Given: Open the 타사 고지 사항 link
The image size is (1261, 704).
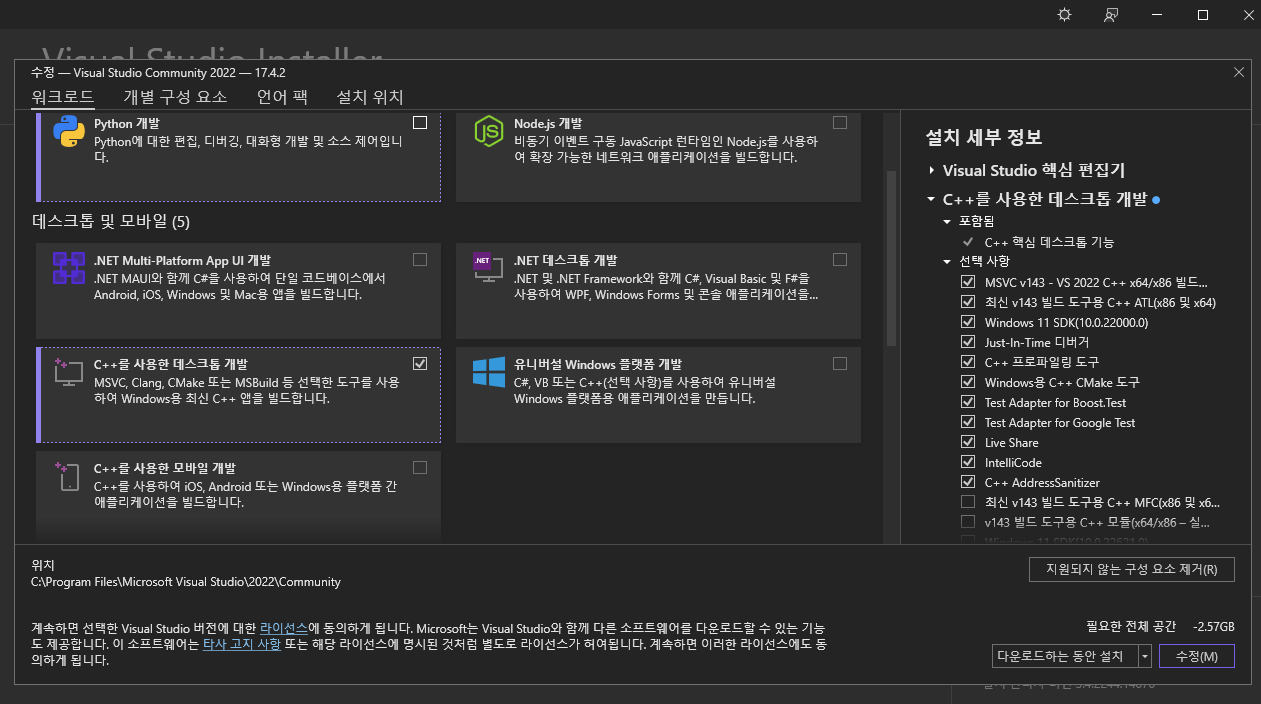Looking at the screenshot, I should point(242,645).
